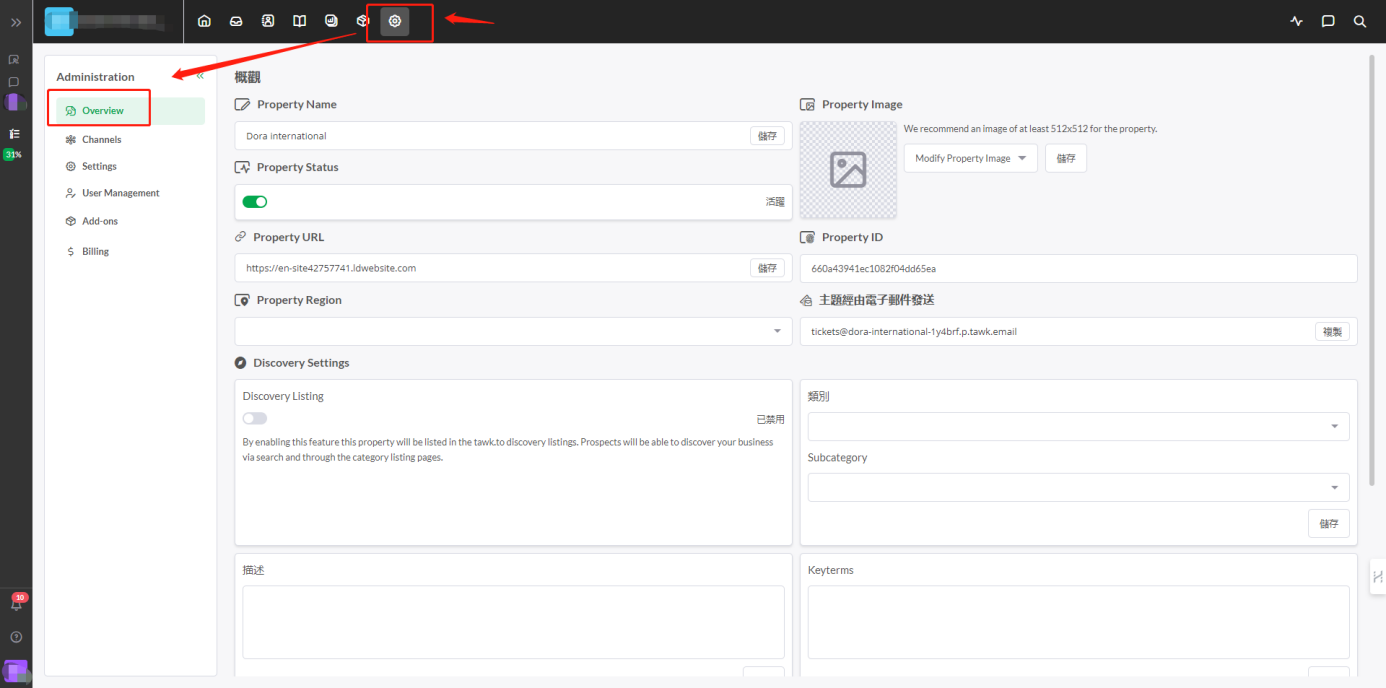1386x688 pixels.
Task: Select Channels in the Administration menu
Action: tap(101, 140)
